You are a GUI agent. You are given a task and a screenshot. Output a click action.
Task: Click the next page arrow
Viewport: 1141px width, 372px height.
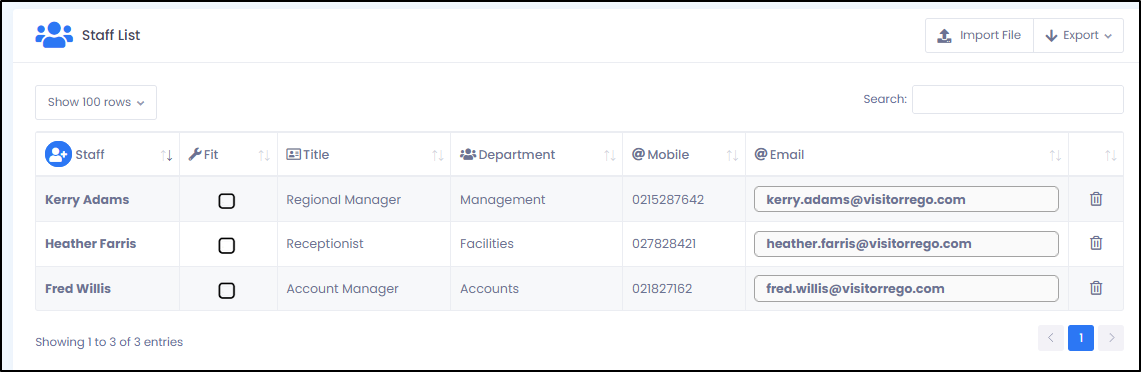coord(1110,338)
